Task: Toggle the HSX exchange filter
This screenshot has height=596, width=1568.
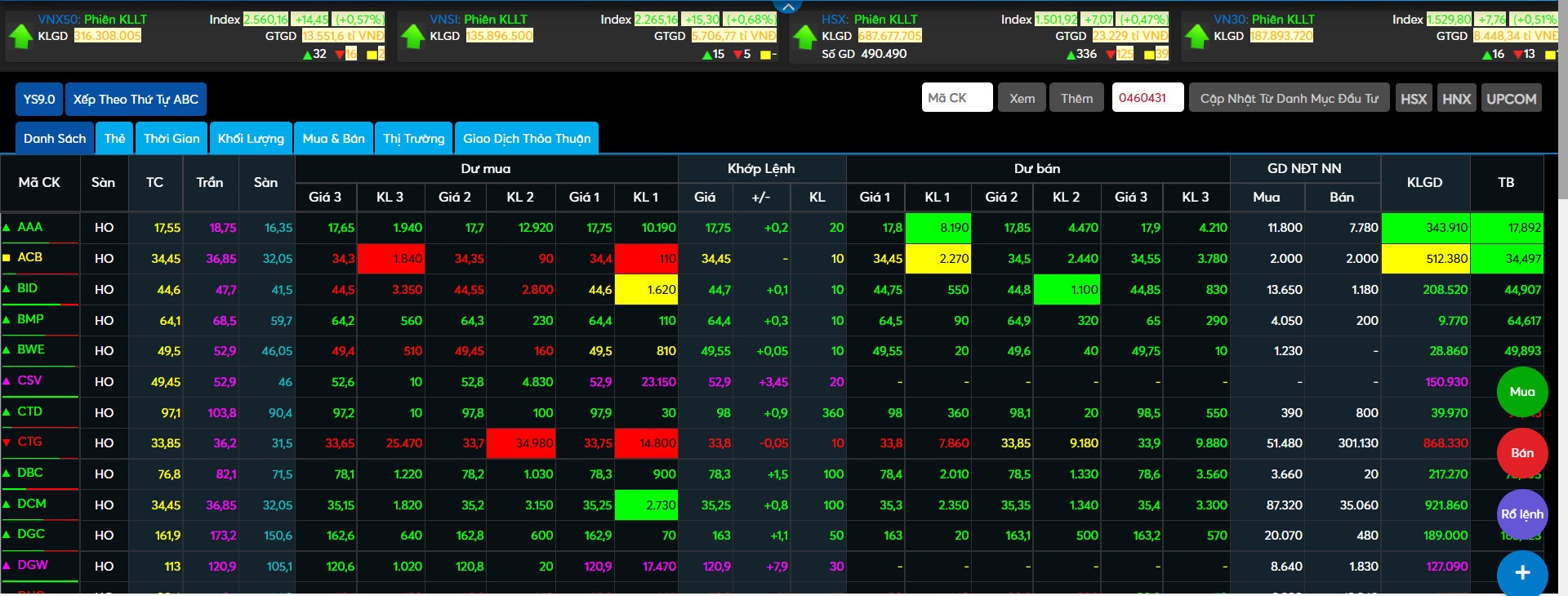Action: (x=1414, y=99)
